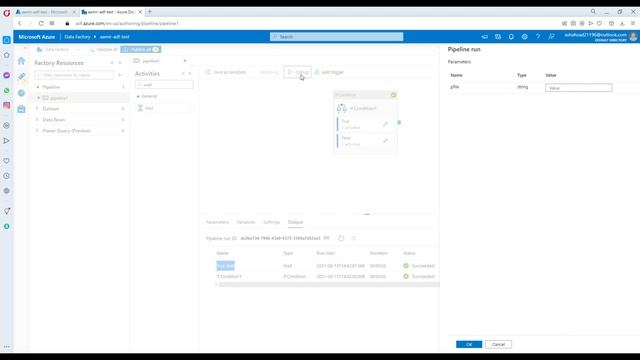The height and width of the screenshot is (360, 640).
Task: Click Succeeded status of If Condition row
Action: click(419, 276)
